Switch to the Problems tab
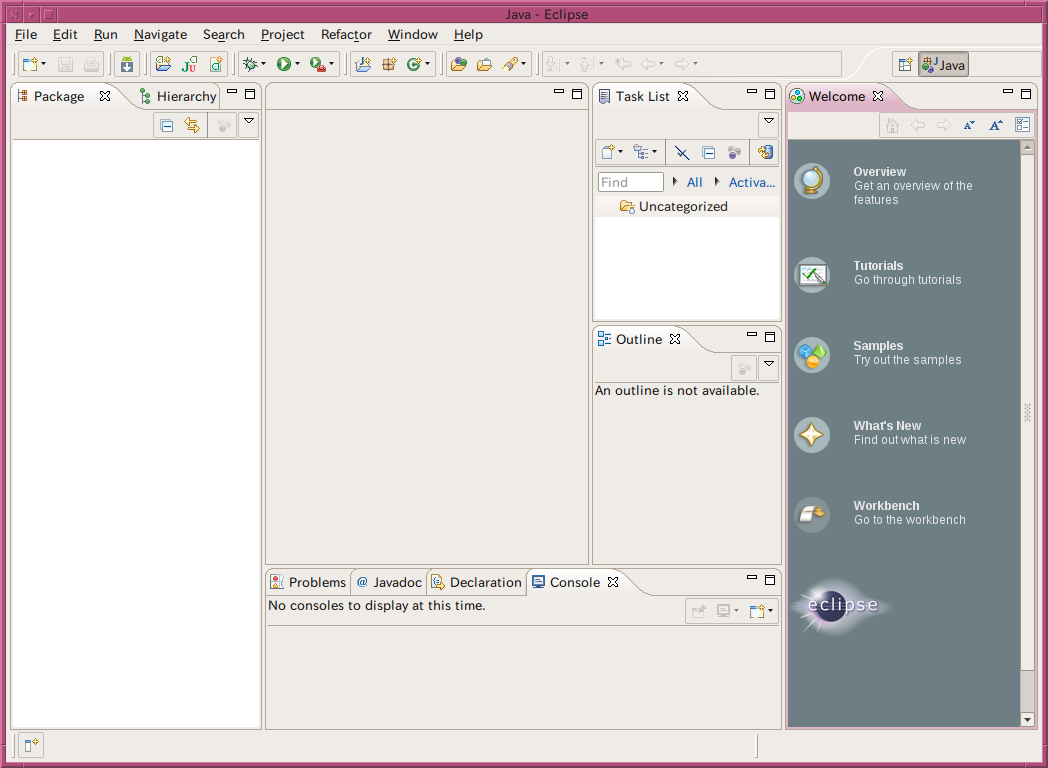The image size is (1048, 768). (x=308, y=582)
